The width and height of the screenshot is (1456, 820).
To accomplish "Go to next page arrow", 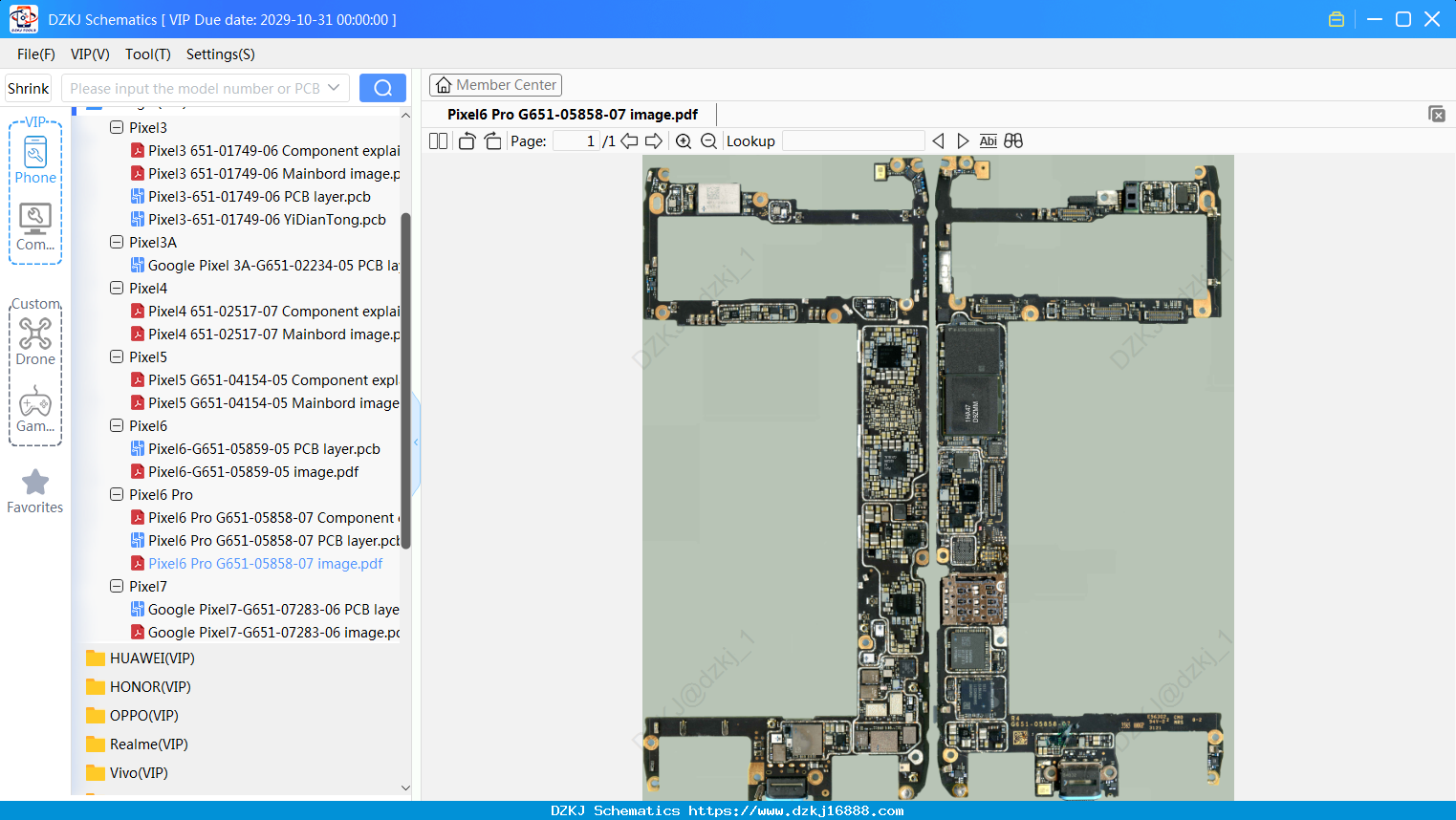I will pos(654,141).
